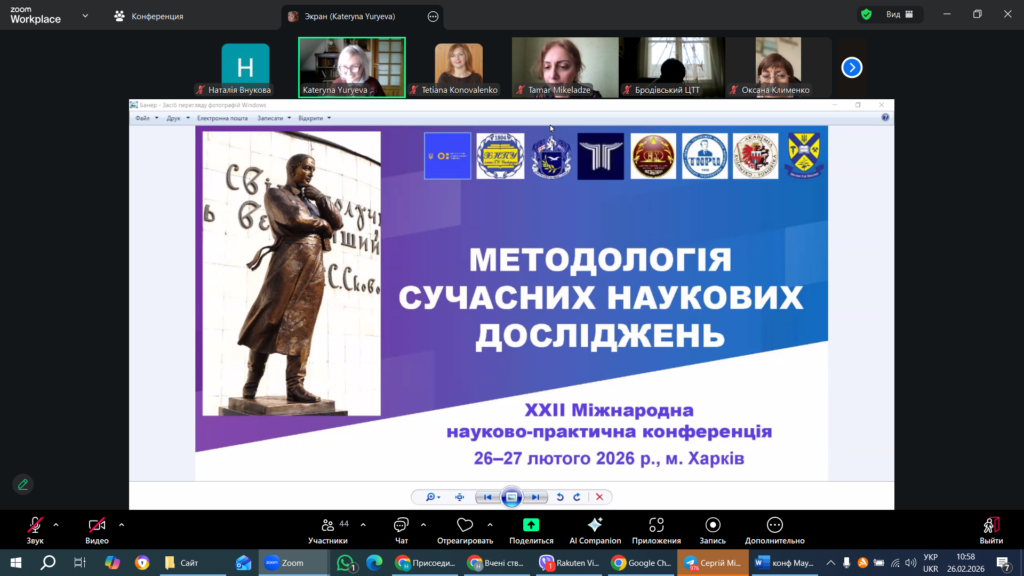This screenshot has width=1024, height=576.
Task: Select Tetiana Konovalenko's video thumbnail
Action: point(459,67)
